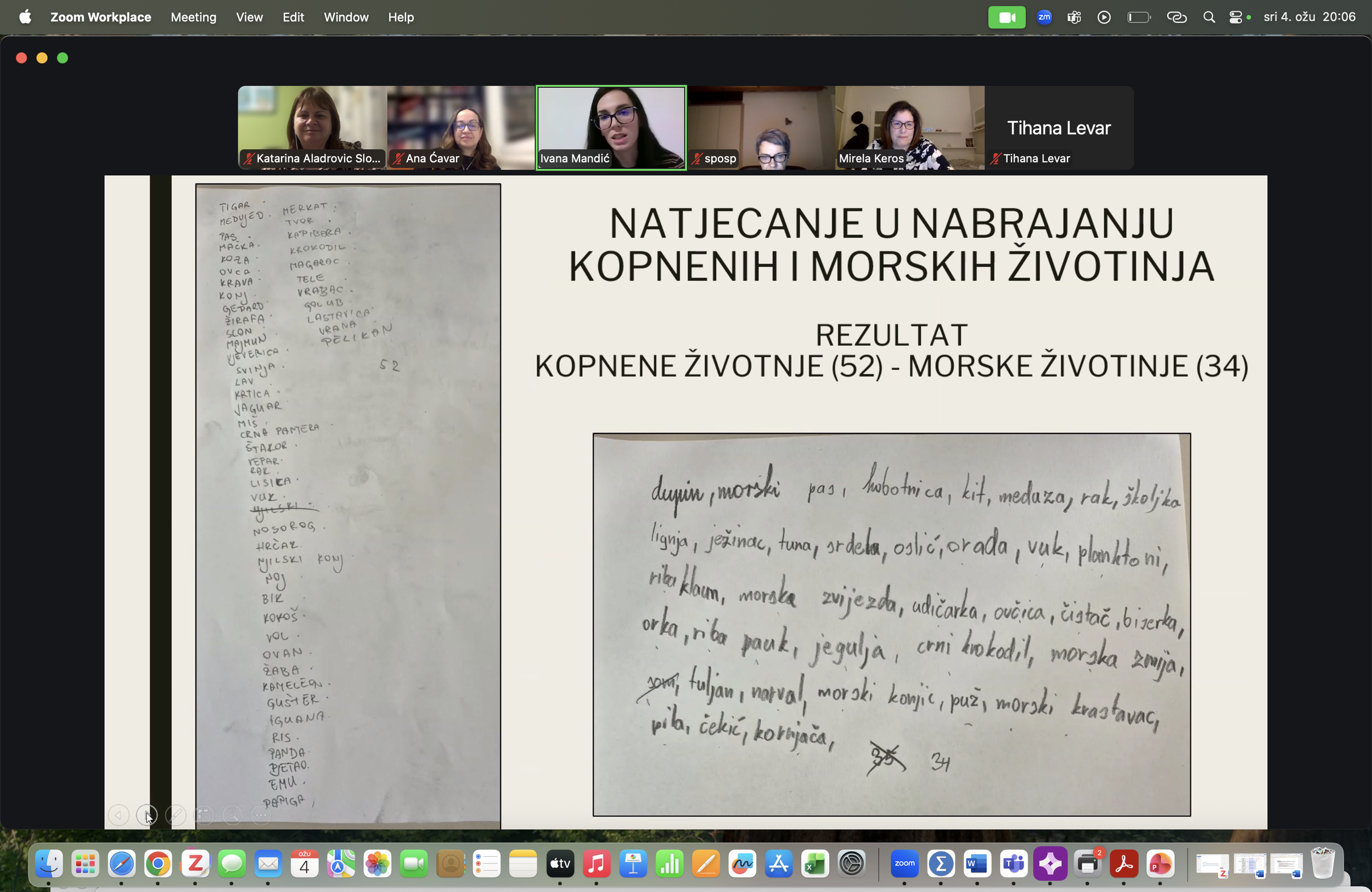Open Photos from the dock
The width and height of the screenshot is (1372, 892).
378,864
